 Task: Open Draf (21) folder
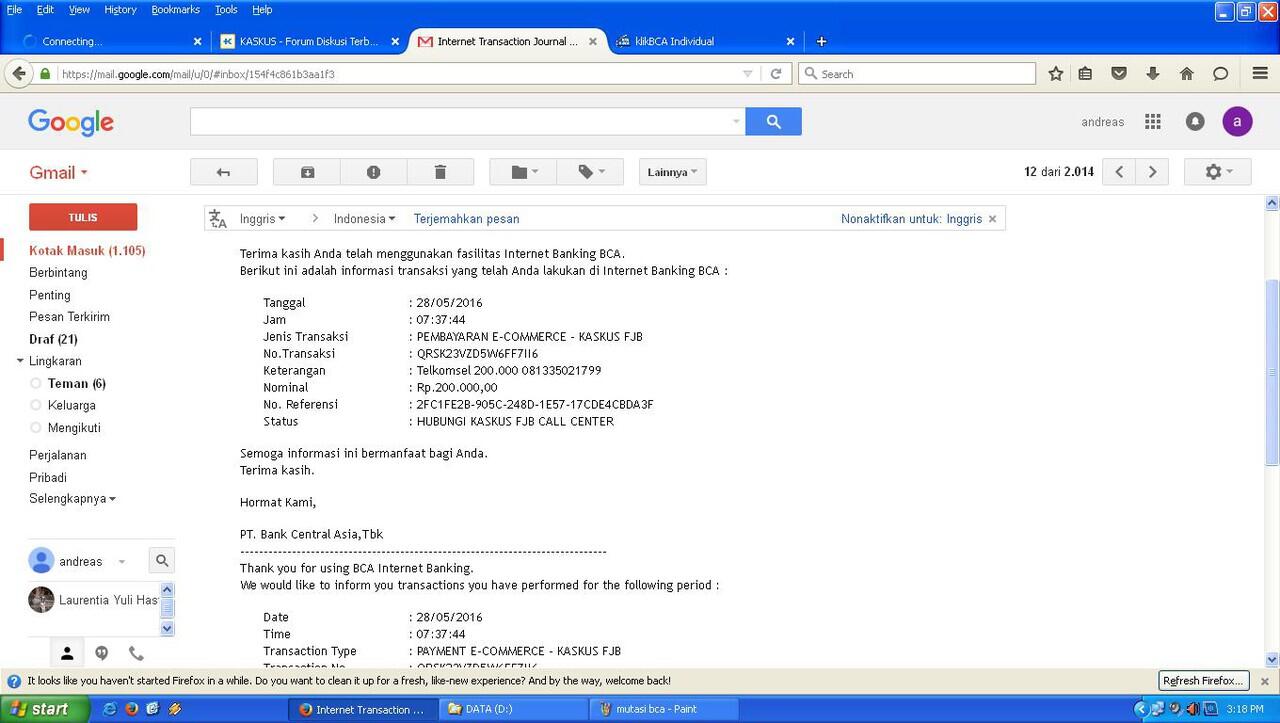(x=53, y=339)
